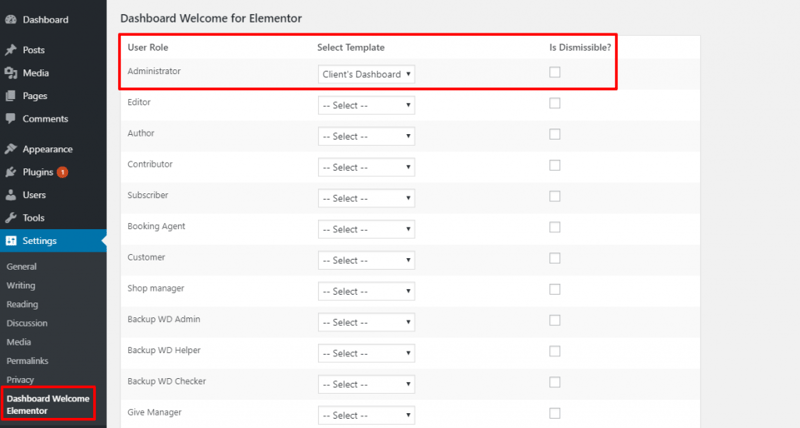Click the Users person icon

click(11, 195)
